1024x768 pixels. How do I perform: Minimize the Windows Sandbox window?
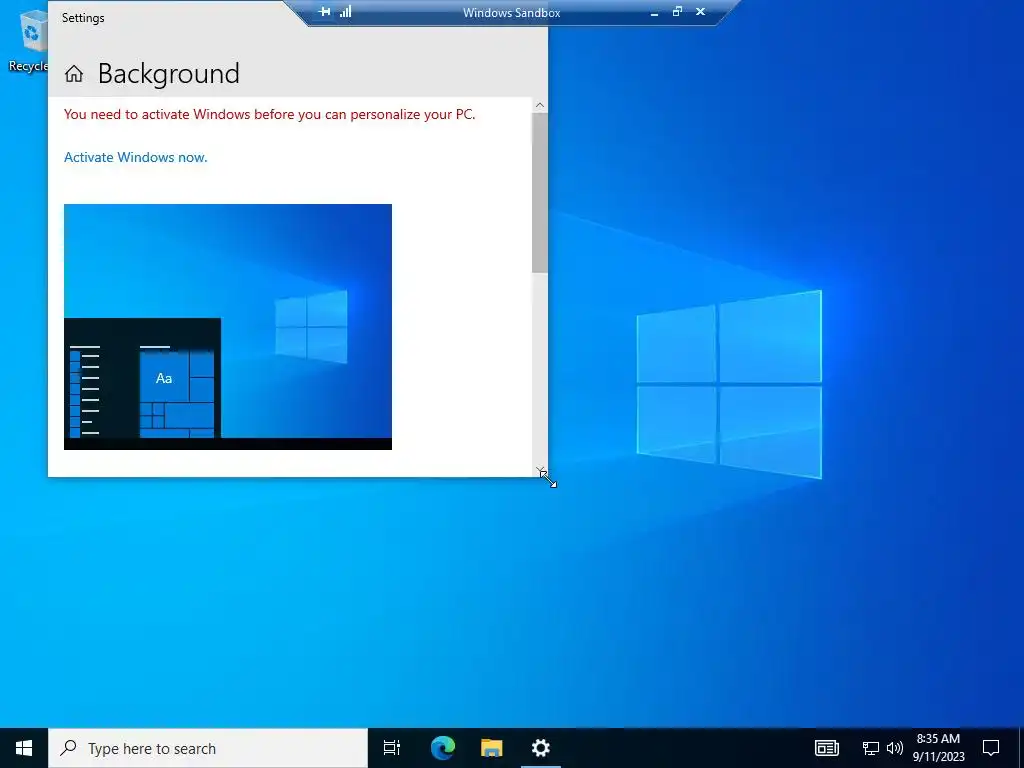[x=654, y=12]
